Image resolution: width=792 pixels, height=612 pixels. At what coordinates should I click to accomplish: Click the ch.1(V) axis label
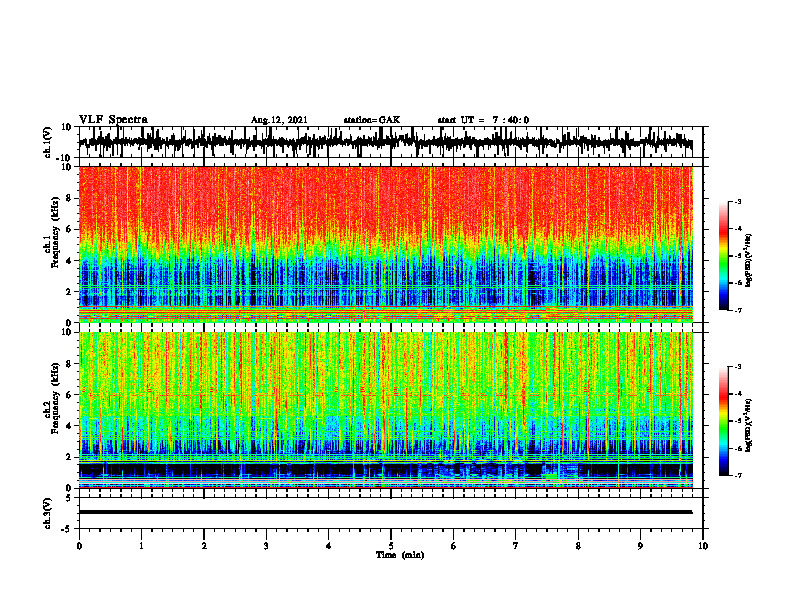[x=49, y=142]
